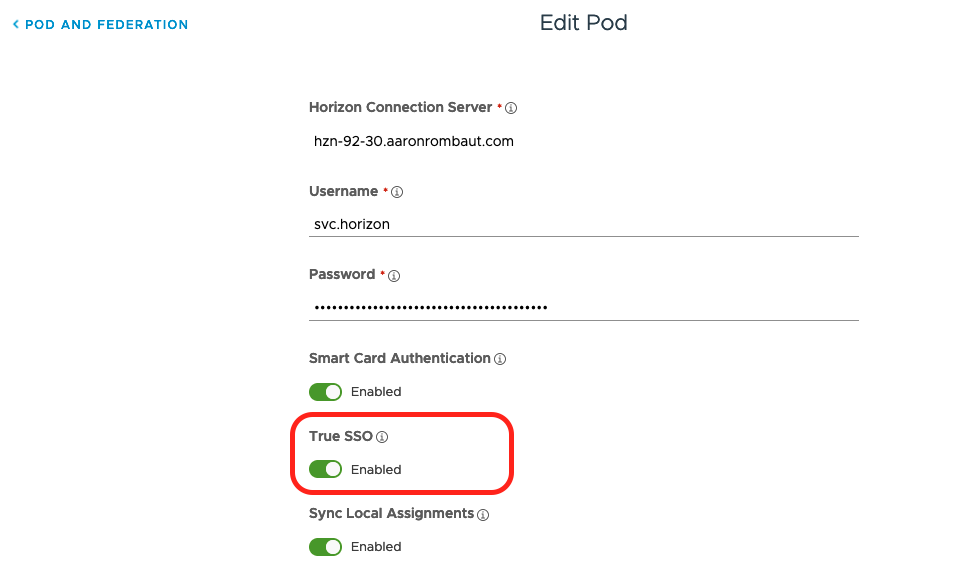
Task: Click the Enabled label under Sync Local Assignments
Action: (x=376, y=546)
